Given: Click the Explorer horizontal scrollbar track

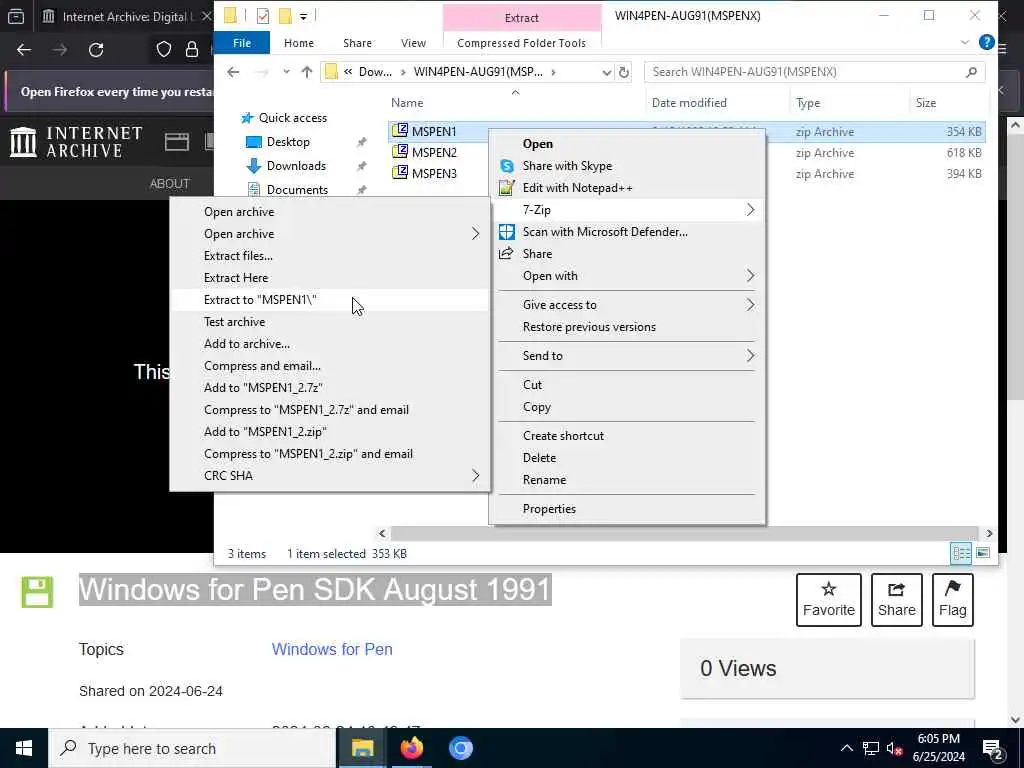Looking at the screenshot, I should [686, 533].
